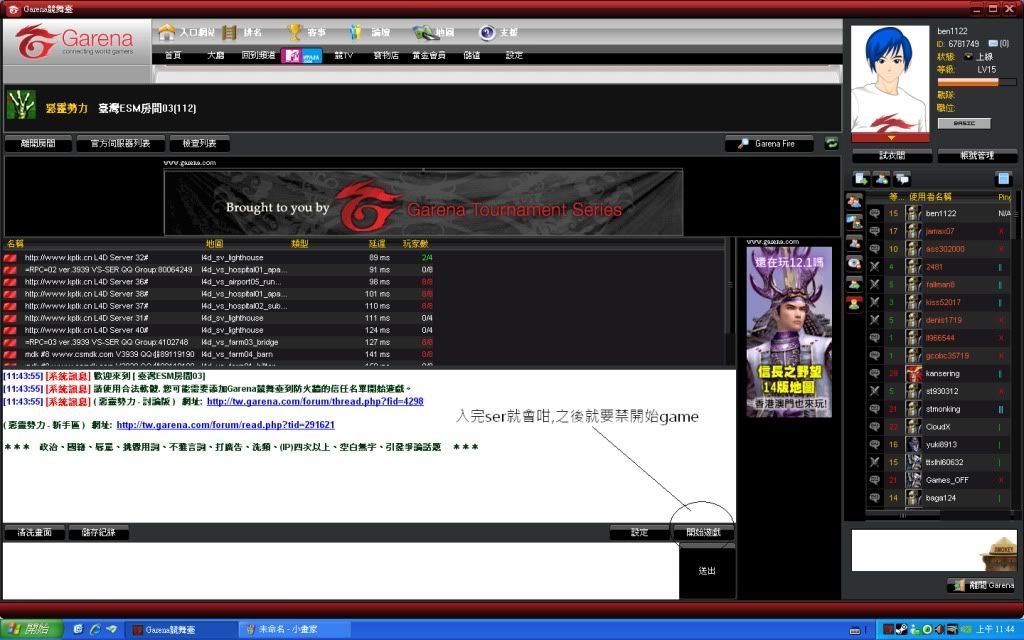Expand the avatar dropdown arrow
The image size is (1024, 640).
(x=891, y=138)
